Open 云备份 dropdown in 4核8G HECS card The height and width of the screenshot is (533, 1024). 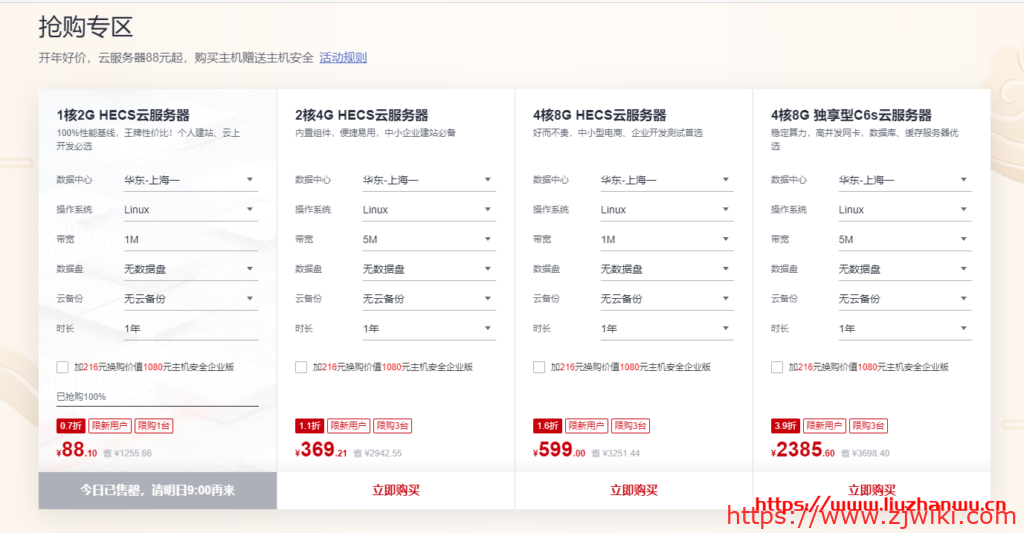[x=667, y=299]
